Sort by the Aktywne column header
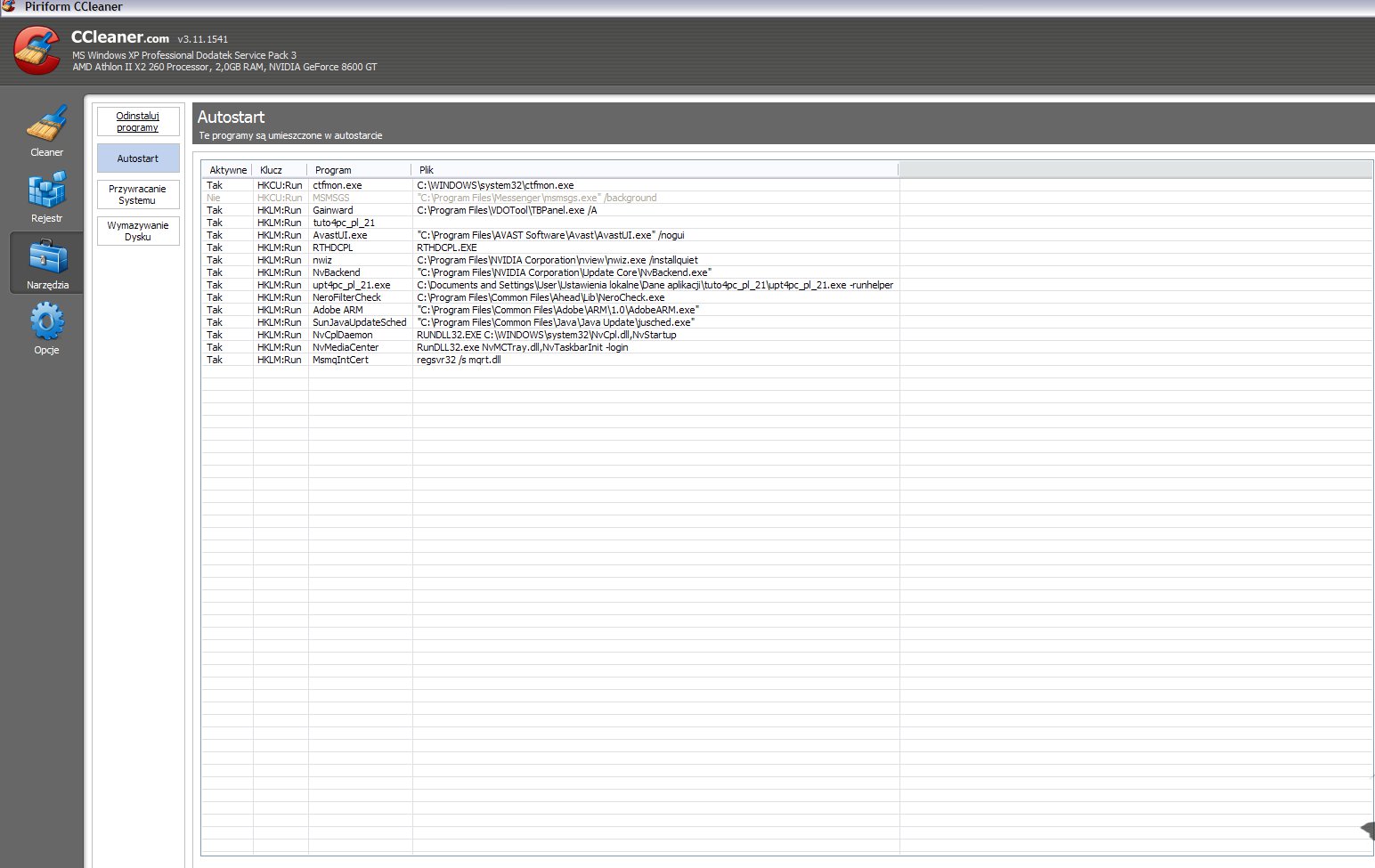The height and width of the screenshot is (868, 1375). tap(228, 170)
